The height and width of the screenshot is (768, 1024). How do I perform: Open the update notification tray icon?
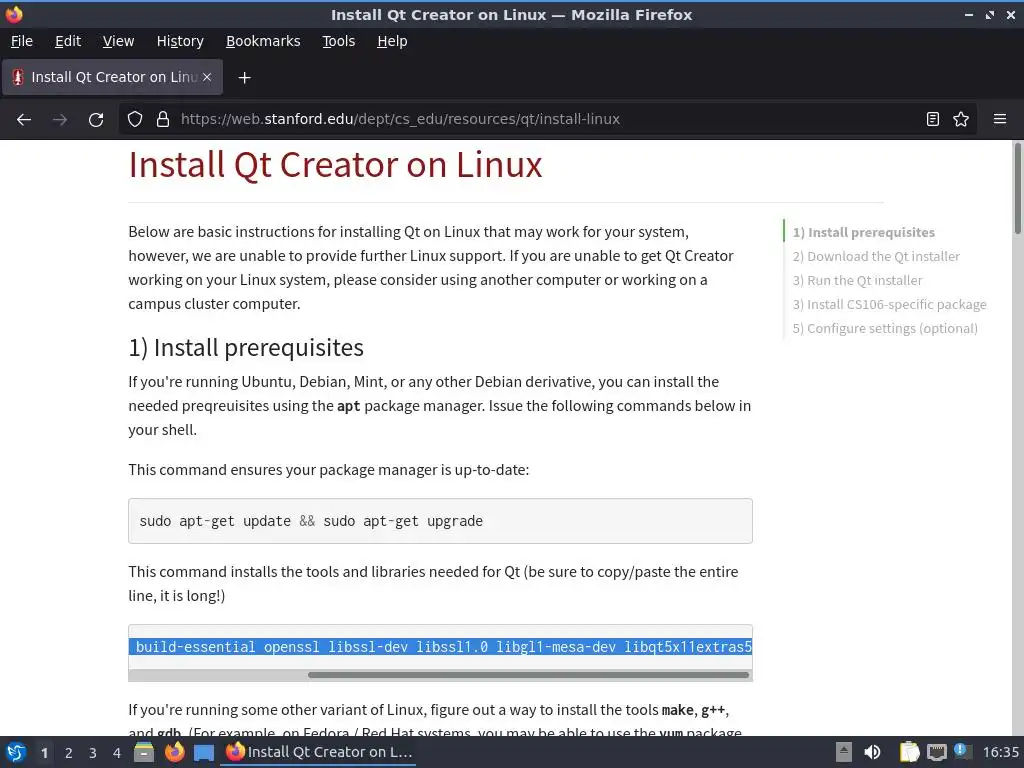[x=962, y=751]
